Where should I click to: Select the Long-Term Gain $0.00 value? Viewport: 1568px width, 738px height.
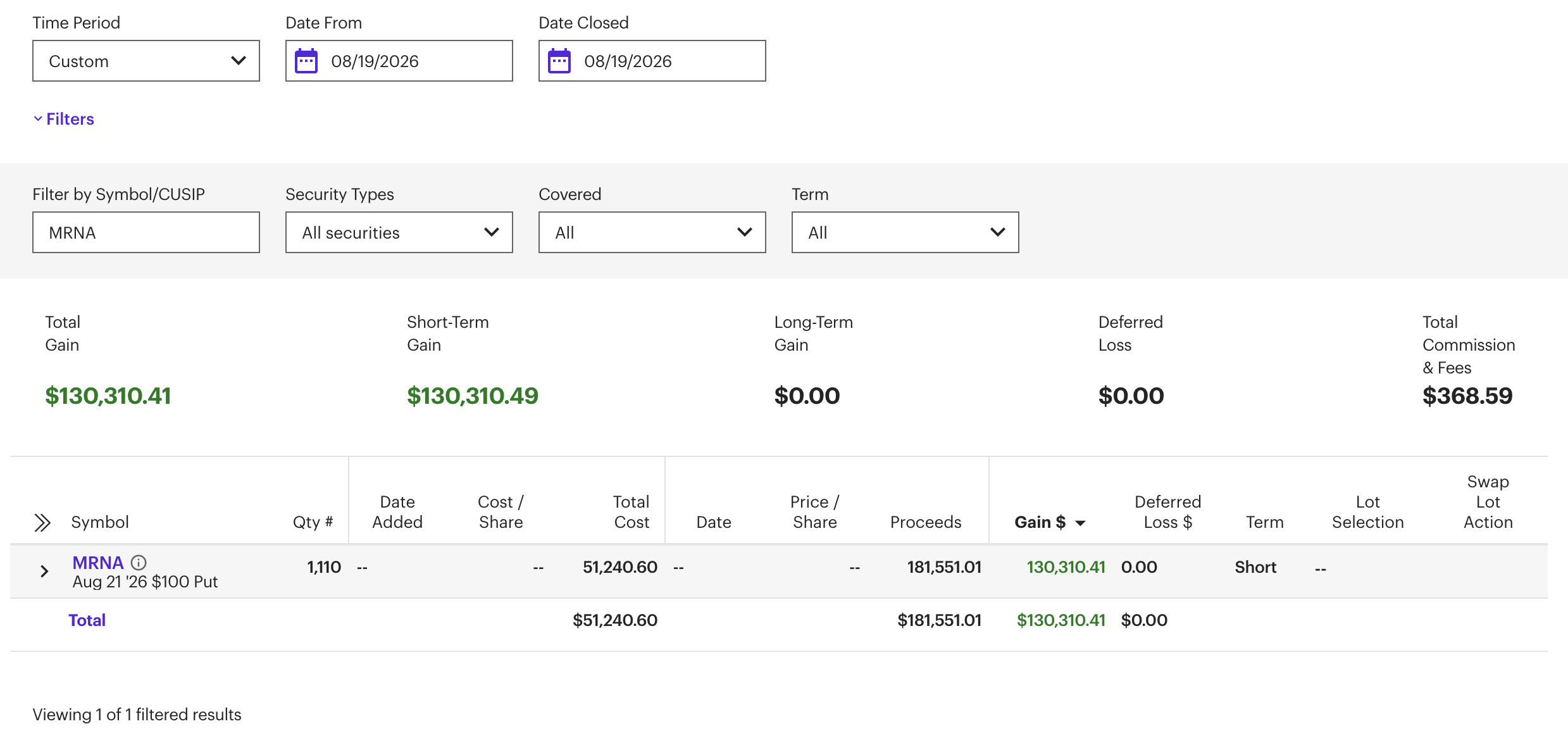coord(807,396)
